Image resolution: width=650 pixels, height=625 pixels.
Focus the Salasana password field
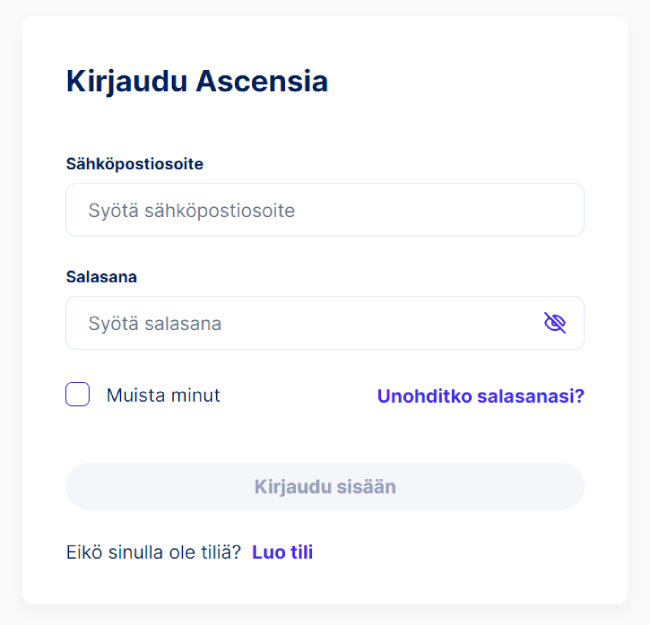tap(300, 323)
